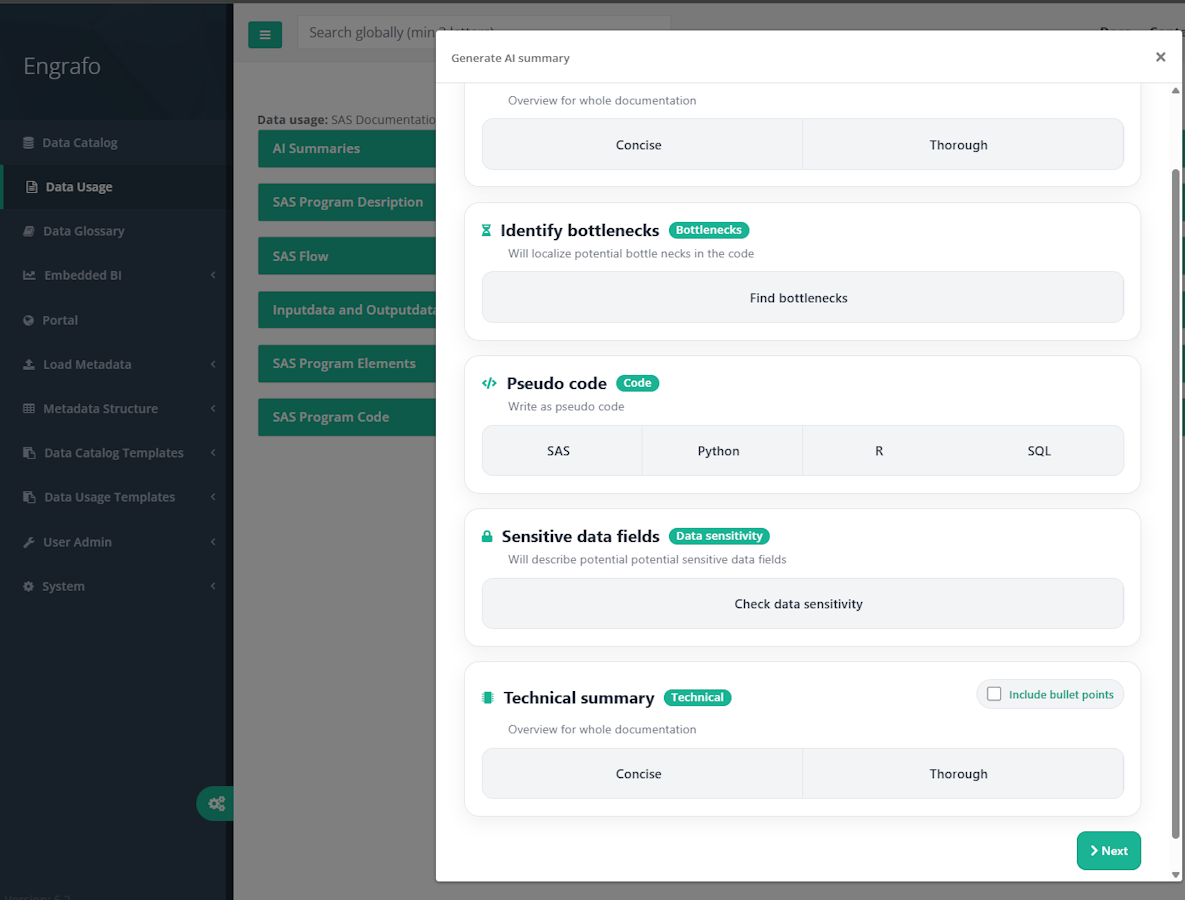Choose Thorough for Technical summary
This screenshot has height=900, width=1185.
pos(958,774)
